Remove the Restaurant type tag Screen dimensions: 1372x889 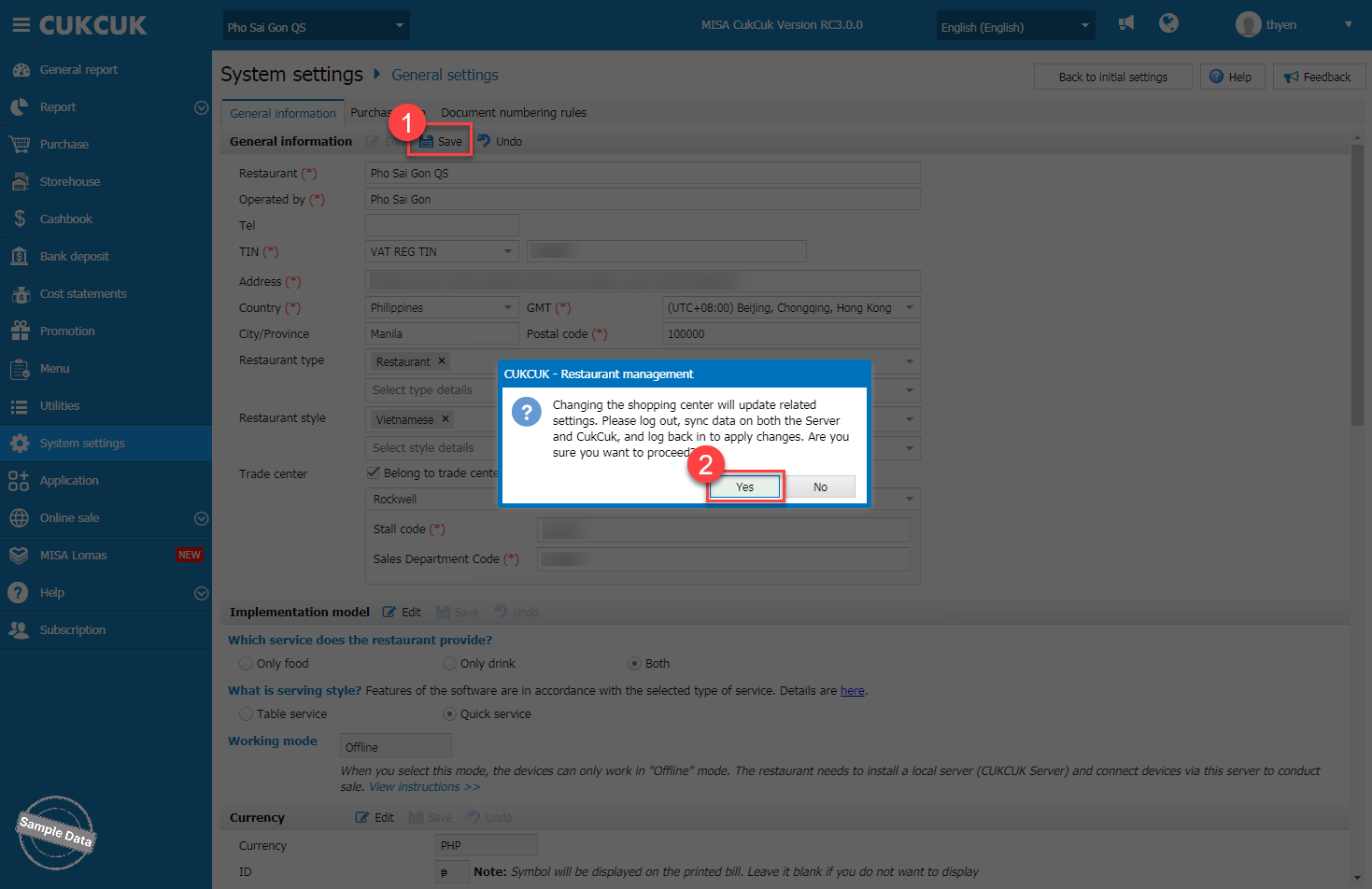pyautogui.click(x=442, y=361)
